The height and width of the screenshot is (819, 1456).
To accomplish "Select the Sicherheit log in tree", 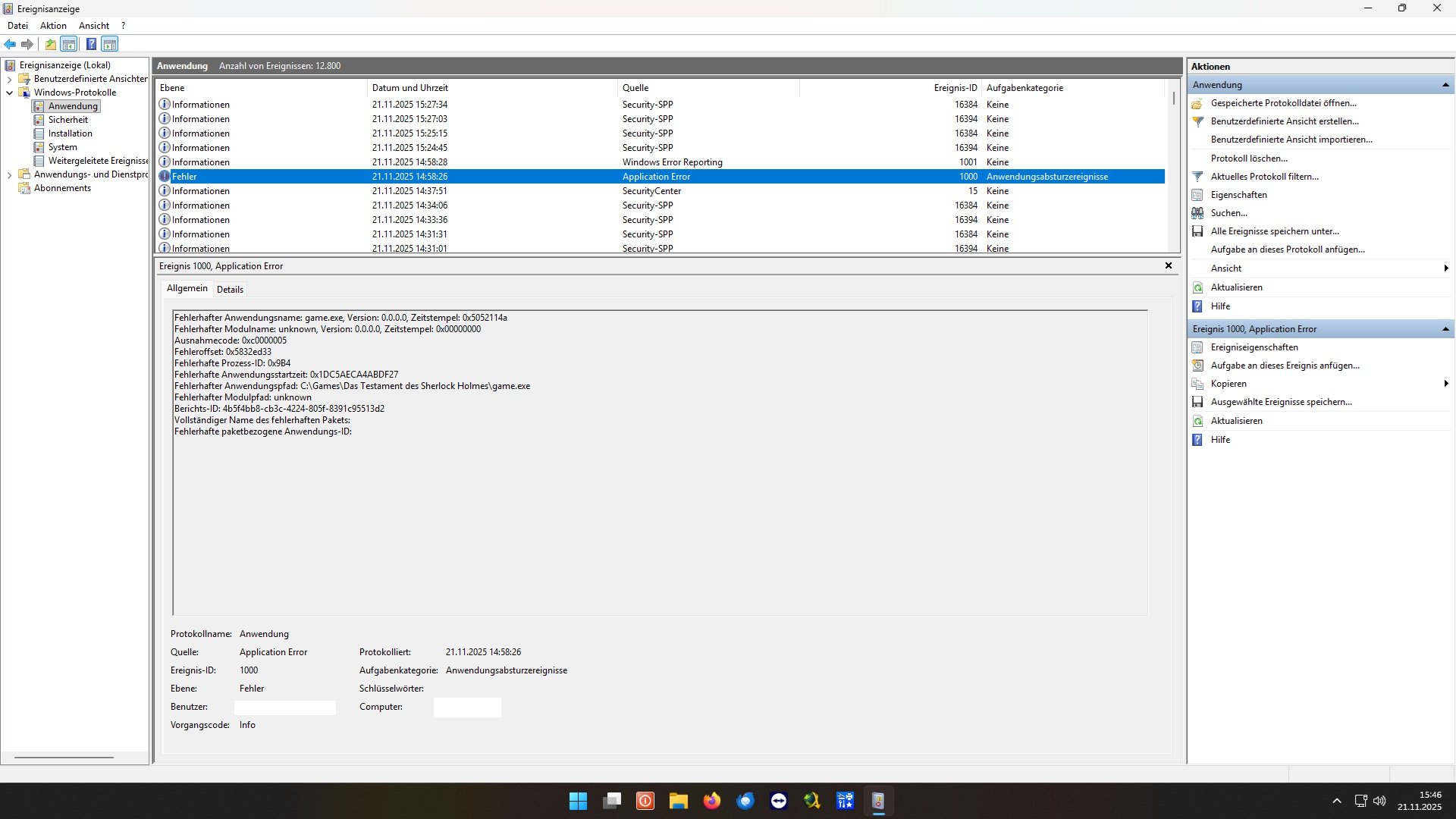I will coord(67,120).
